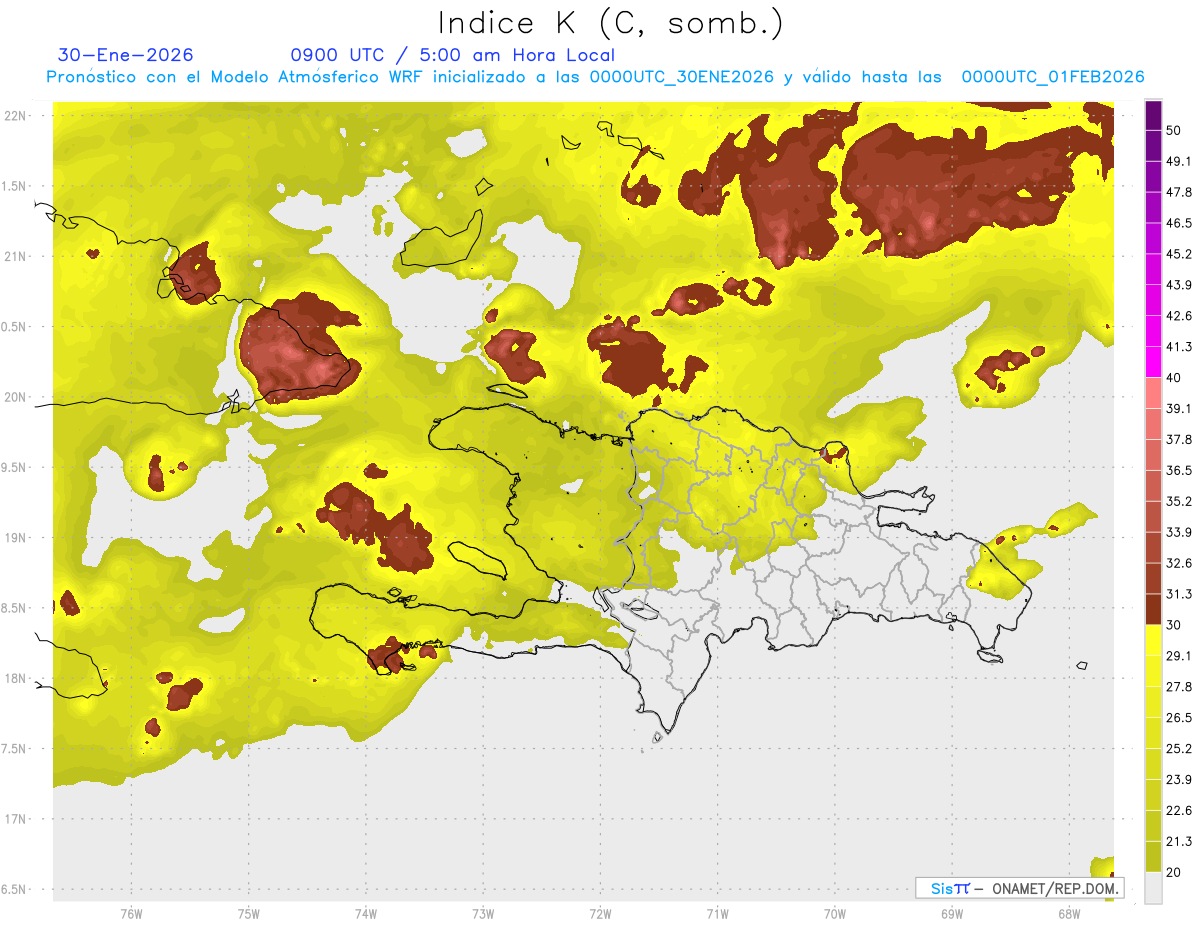
Task: Click the '73W' longitude label
Action: coord(483,914)
